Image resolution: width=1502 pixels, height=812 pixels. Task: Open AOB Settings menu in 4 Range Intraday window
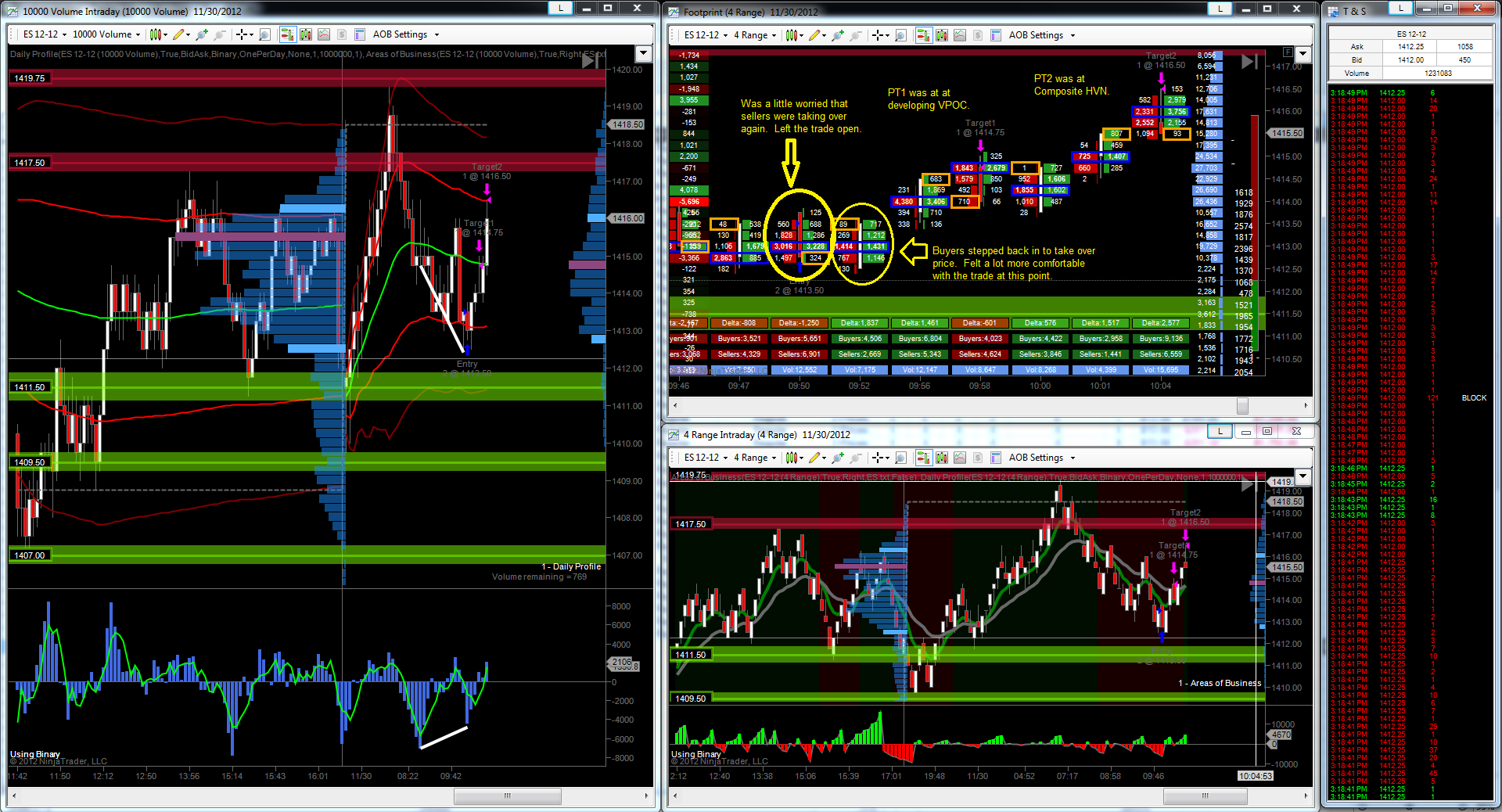pyautogui.click(x=1042, y=458)
